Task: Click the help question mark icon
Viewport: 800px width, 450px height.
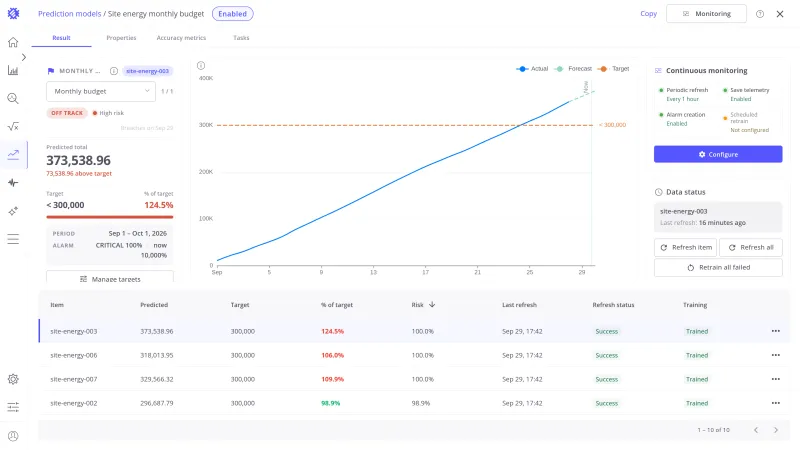Action: 760,14
